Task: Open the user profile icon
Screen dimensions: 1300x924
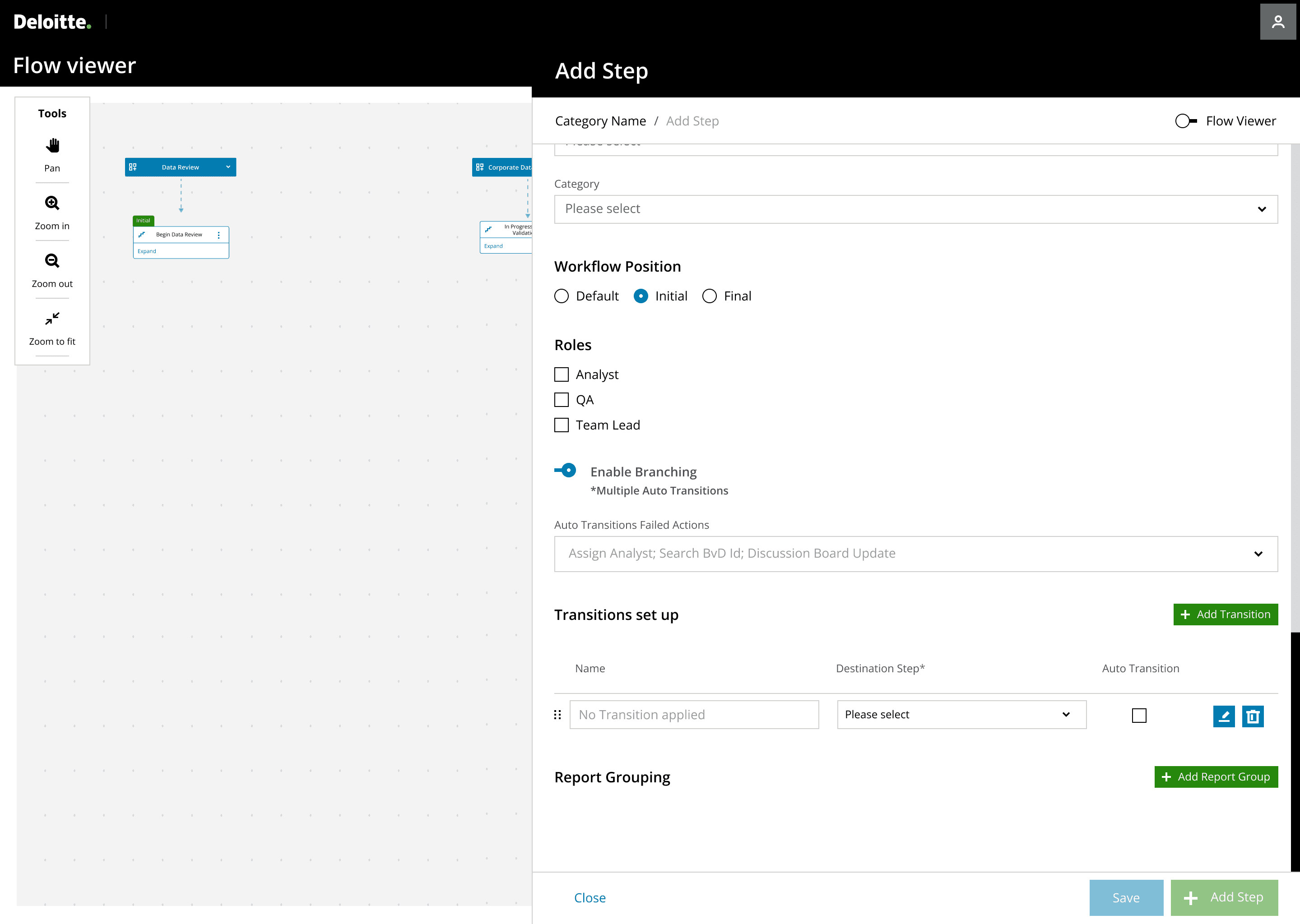Action: tap(1278, 22)
